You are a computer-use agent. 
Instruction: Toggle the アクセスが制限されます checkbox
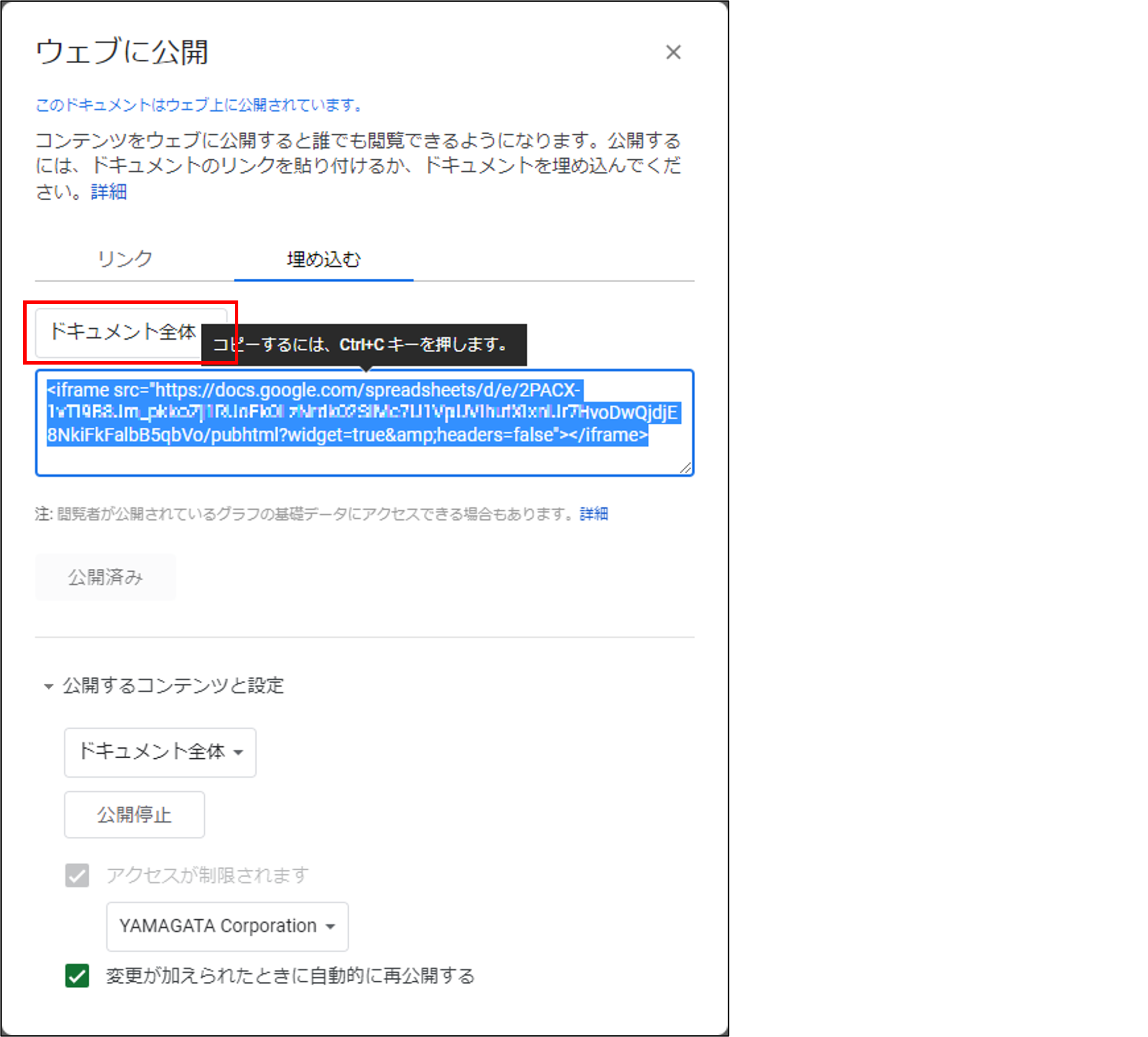coord(77,875)
